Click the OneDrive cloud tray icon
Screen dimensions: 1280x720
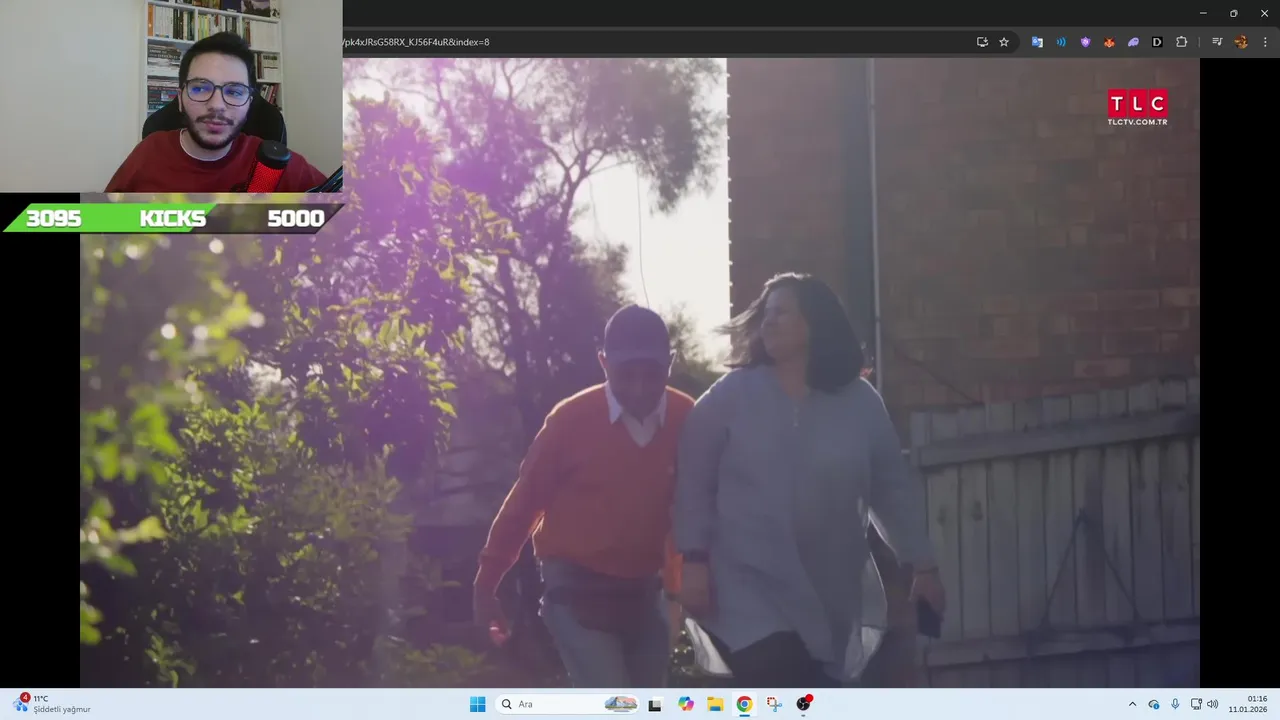point(1154,704)
